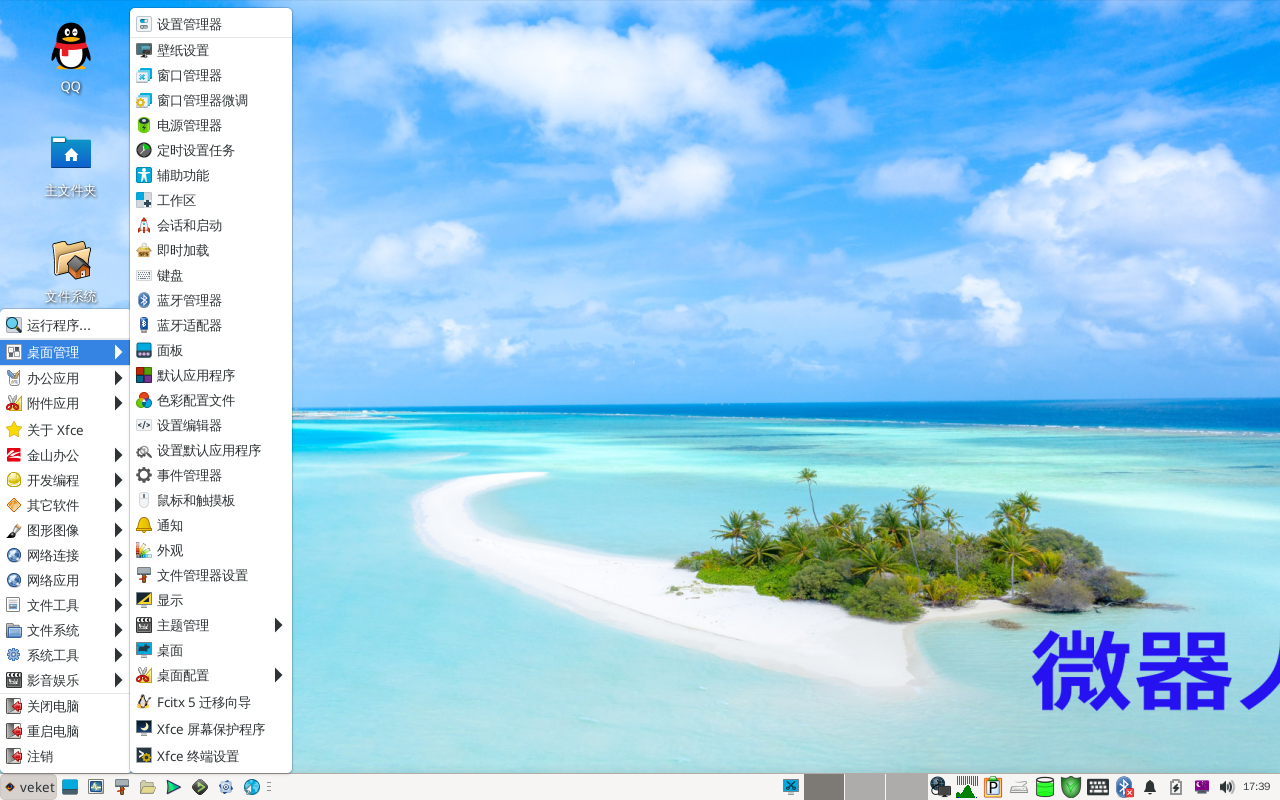Open the folder launcher in taskbar
This screenshot has width=1280, height=800.
click(x=148, y=787)
